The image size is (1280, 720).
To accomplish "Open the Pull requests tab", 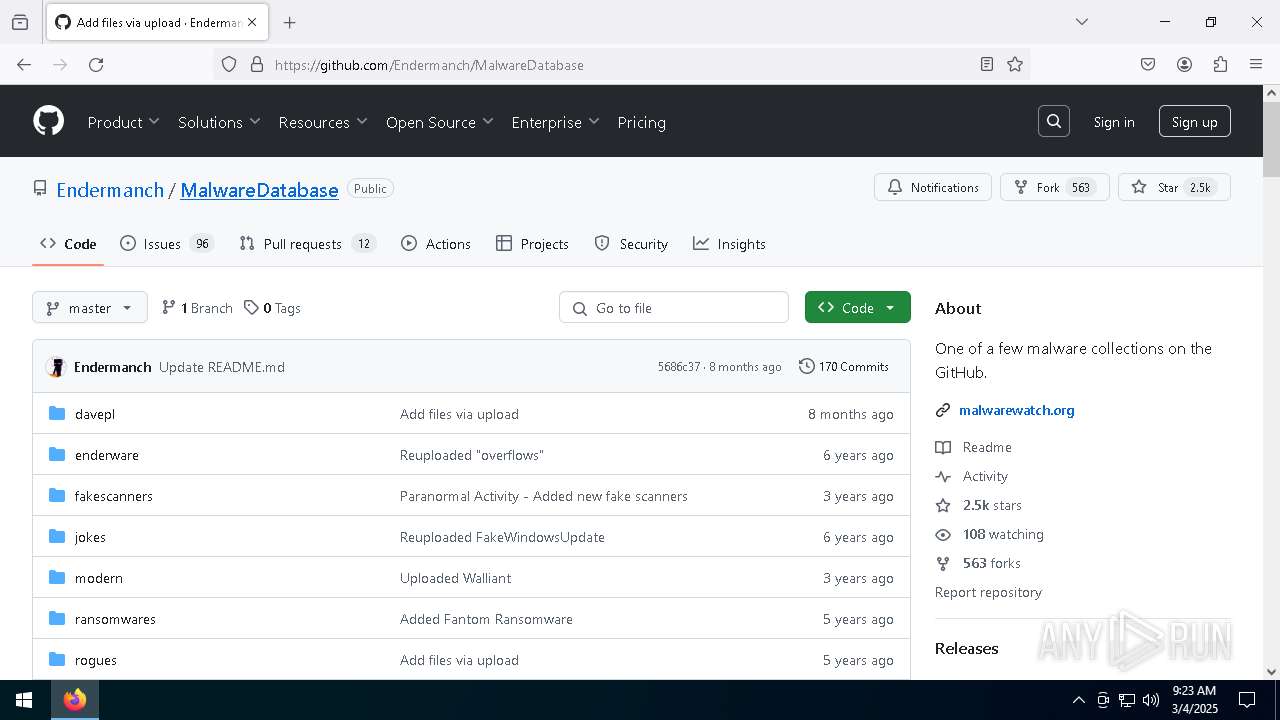I will [x=302, y=244].
